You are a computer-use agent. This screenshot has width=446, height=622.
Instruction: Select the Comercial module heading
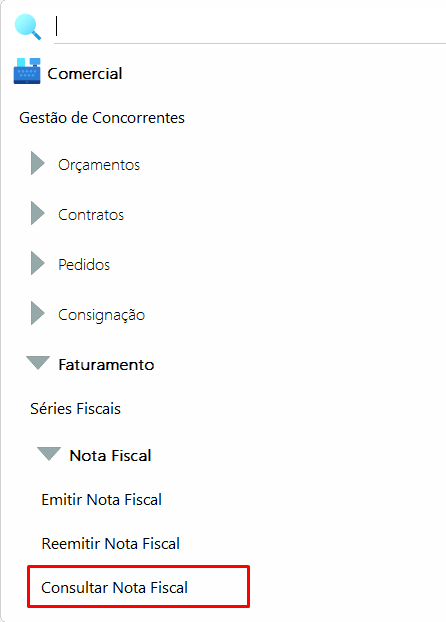85,73
